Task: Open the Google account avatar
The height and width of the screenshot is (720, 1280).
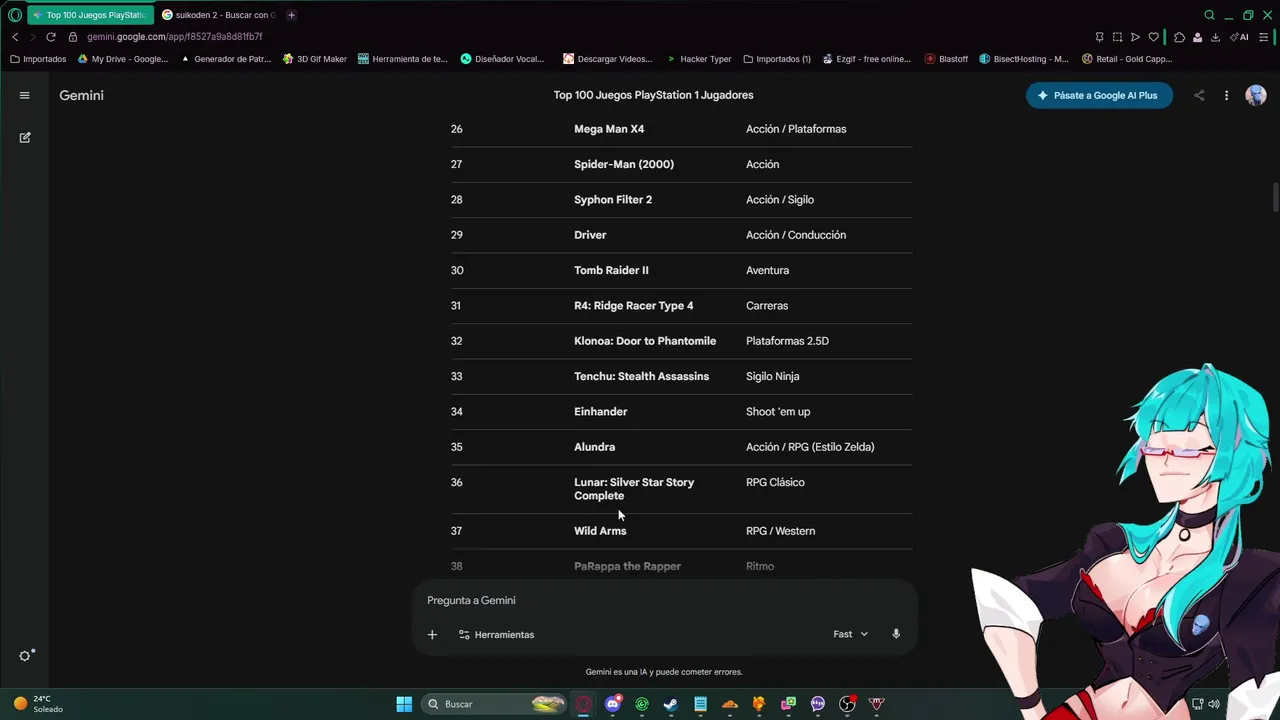Action: point(1256,95)
